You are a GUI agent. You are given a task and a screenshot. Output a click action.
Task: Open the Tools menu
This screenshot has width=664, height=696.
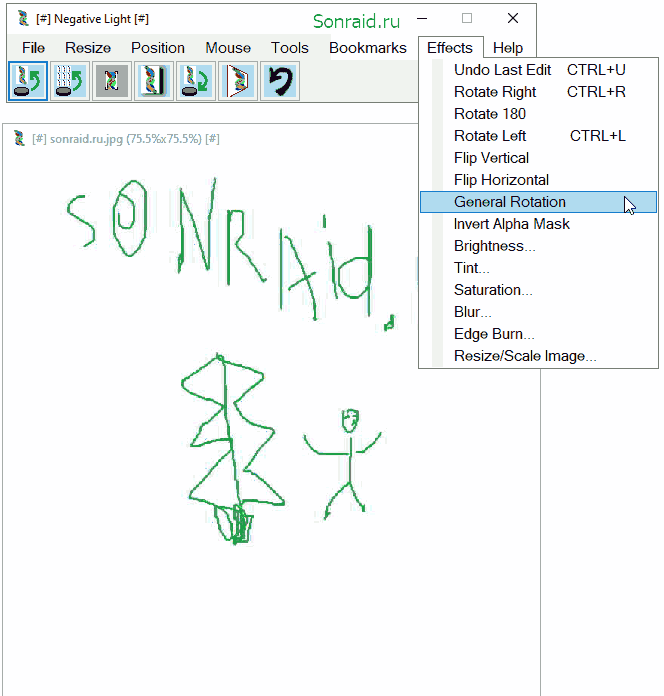point(290,48)
